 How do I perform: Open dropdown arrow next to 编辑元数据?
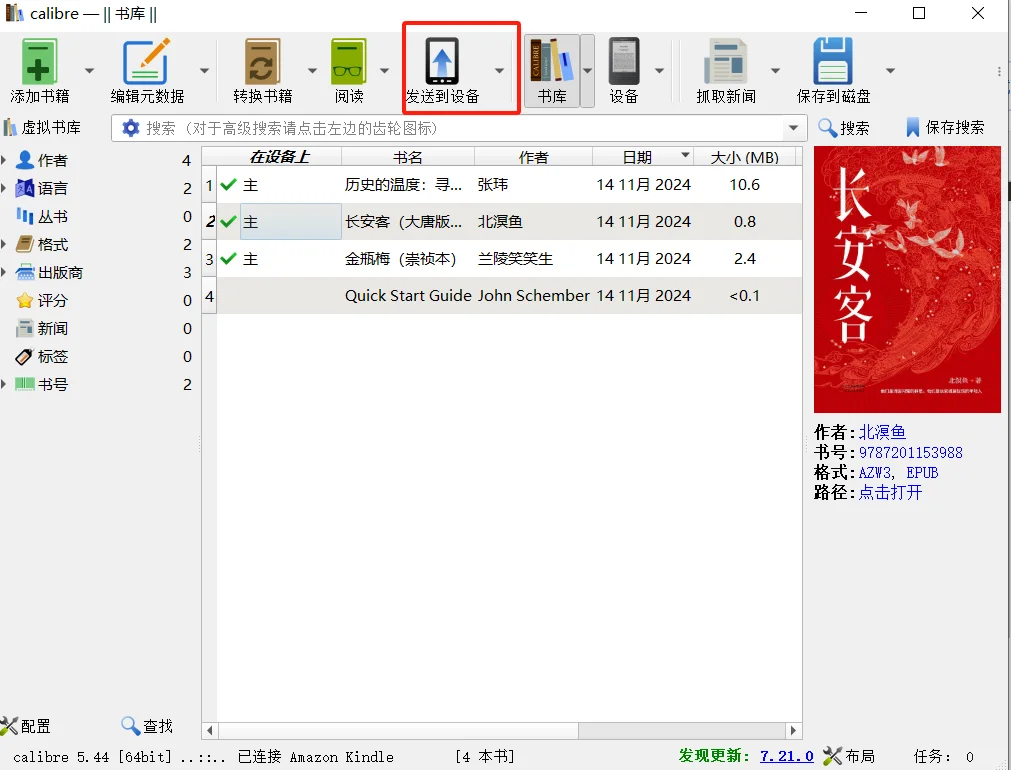[x=204, y=70]
